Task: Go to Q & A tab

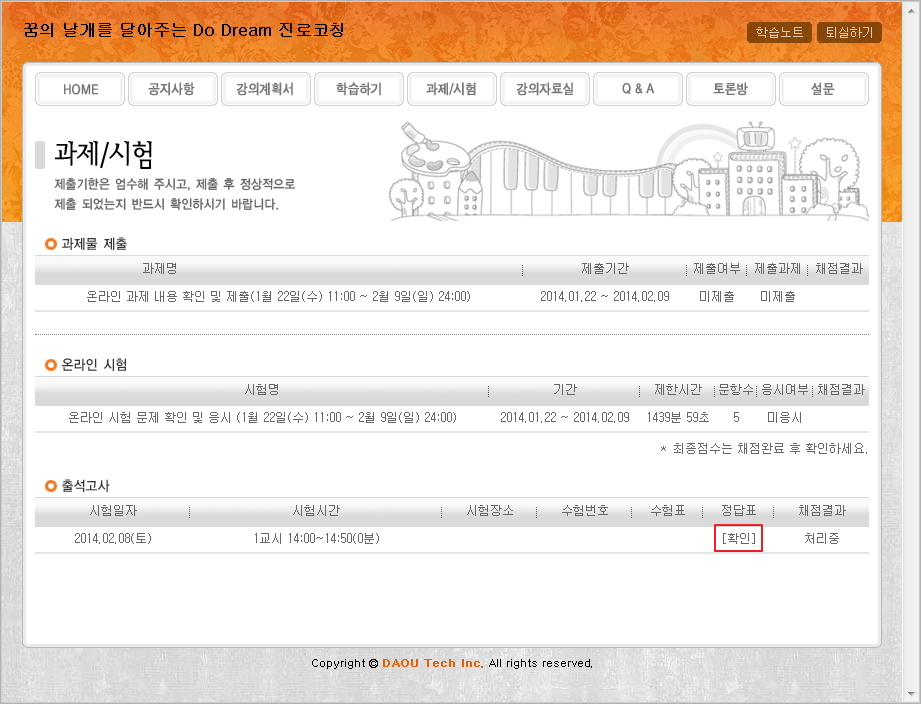Action: click(x=638, y=89)
